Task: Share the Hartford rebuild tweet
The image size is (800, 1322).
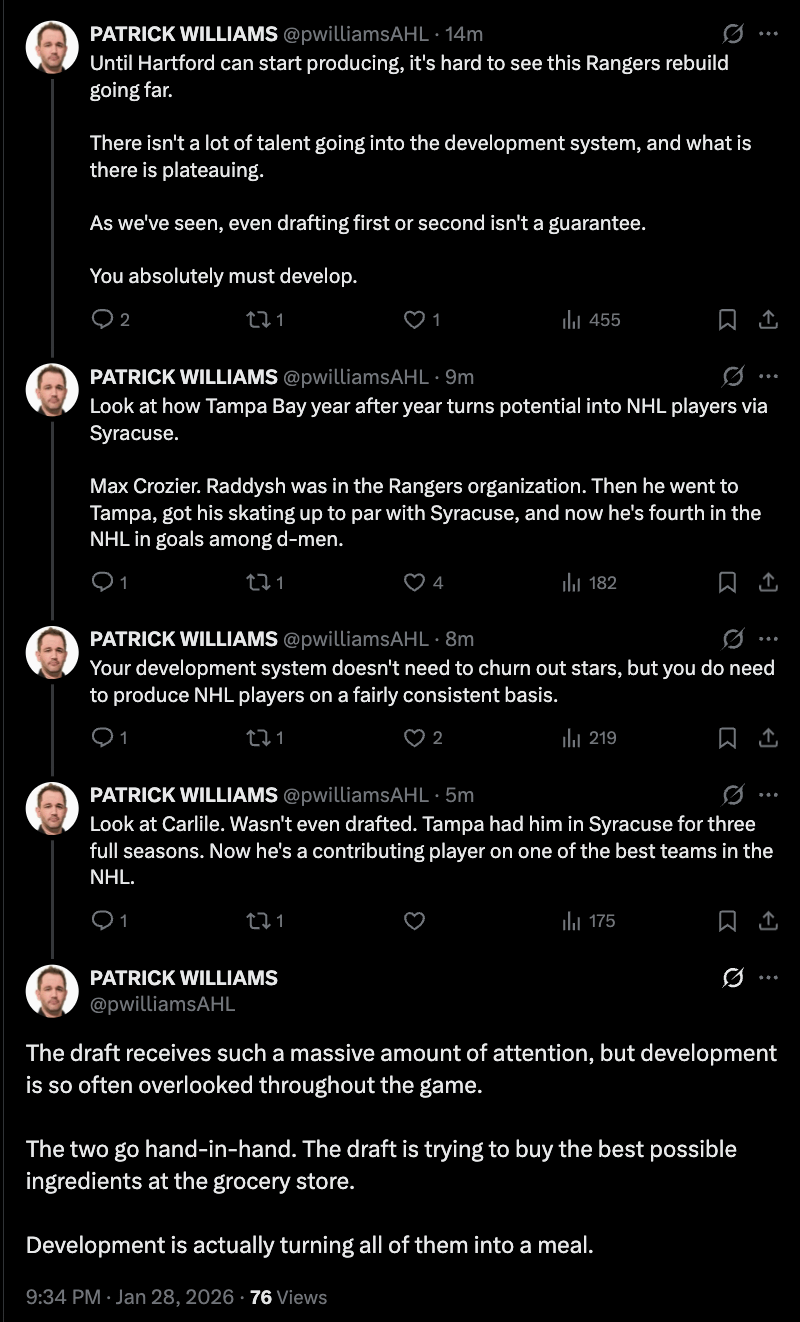Action: [768, 320]
